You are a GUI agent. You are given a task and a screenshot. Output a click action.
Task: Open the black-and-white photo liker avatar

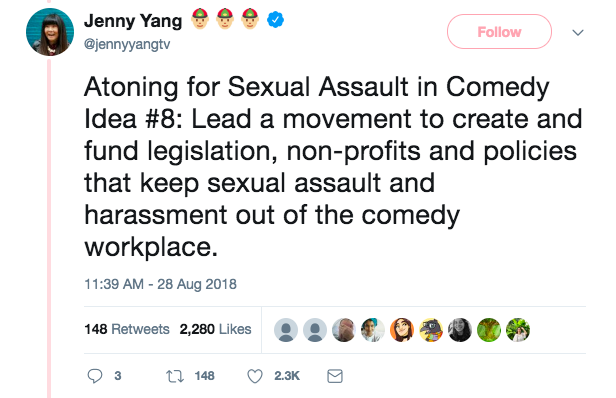click(x=460, y=330)
